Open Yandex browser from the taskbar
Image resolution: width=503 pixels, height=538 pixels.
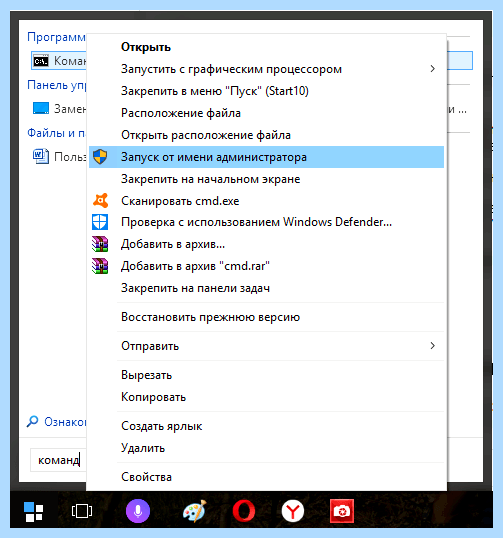(x=293, y=511)
